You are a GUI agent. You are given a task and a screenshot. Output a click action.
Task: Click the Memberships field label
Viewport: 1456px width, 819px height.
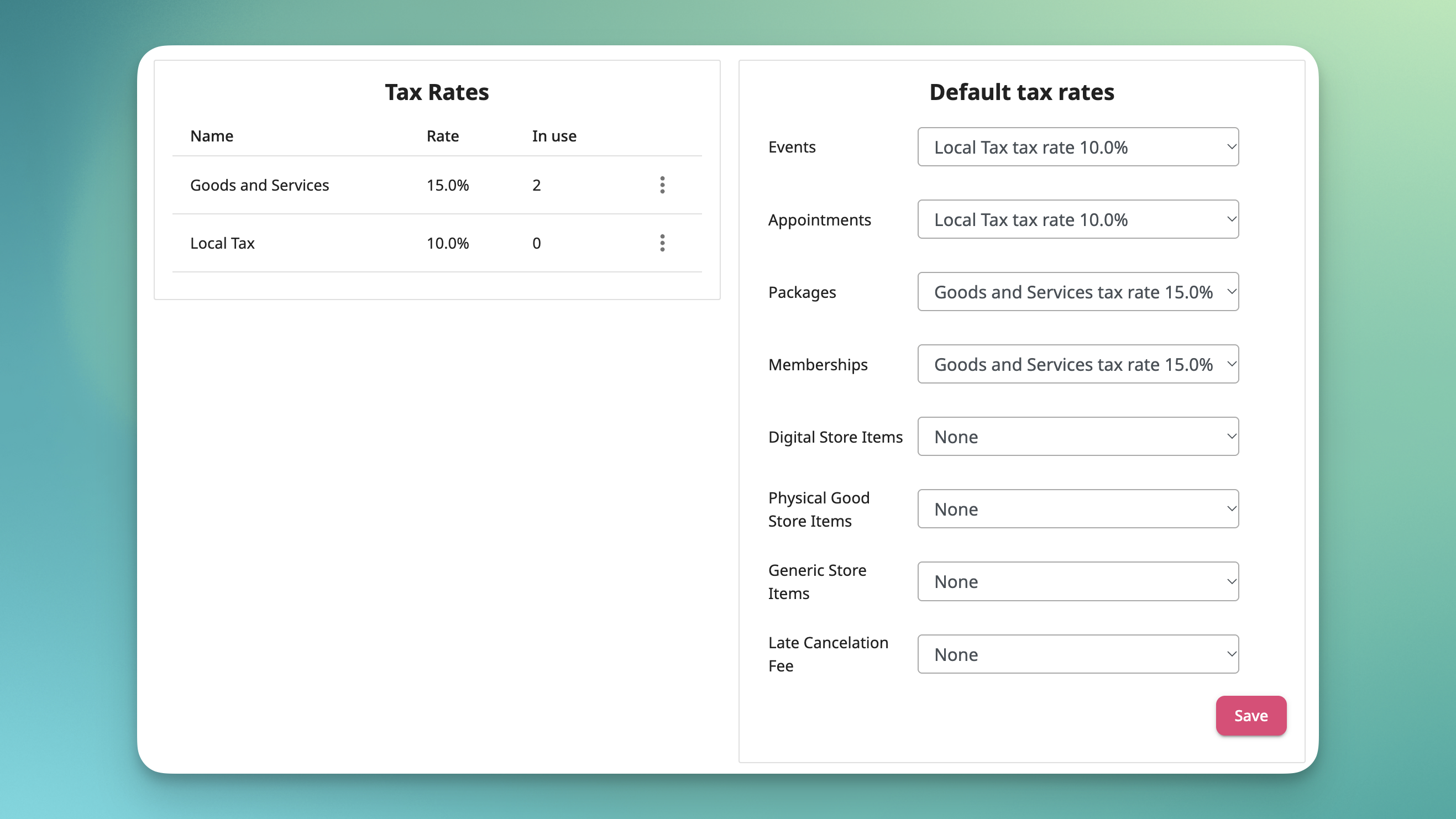point(818,365)
